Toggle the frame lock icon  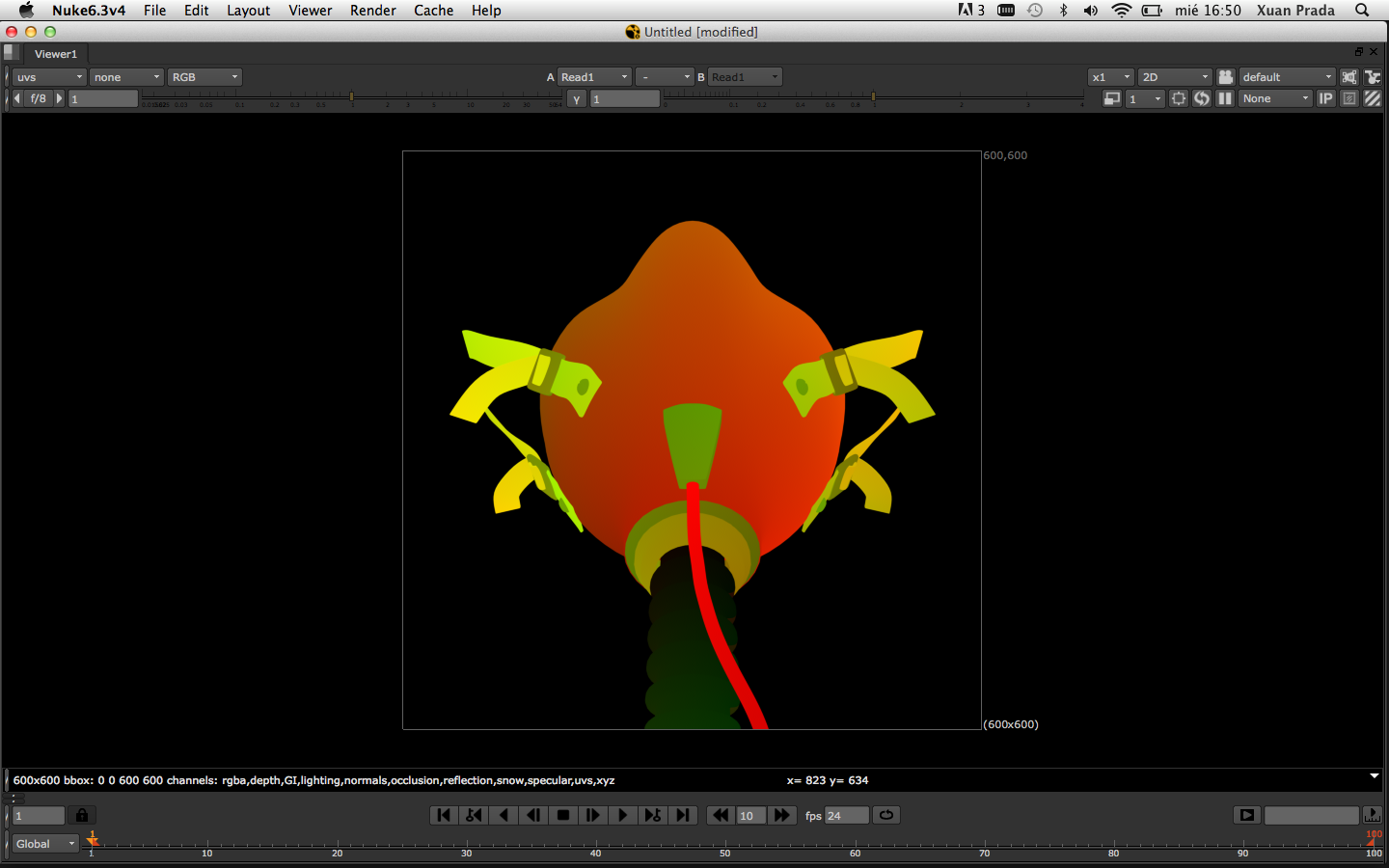pos(82,816)
